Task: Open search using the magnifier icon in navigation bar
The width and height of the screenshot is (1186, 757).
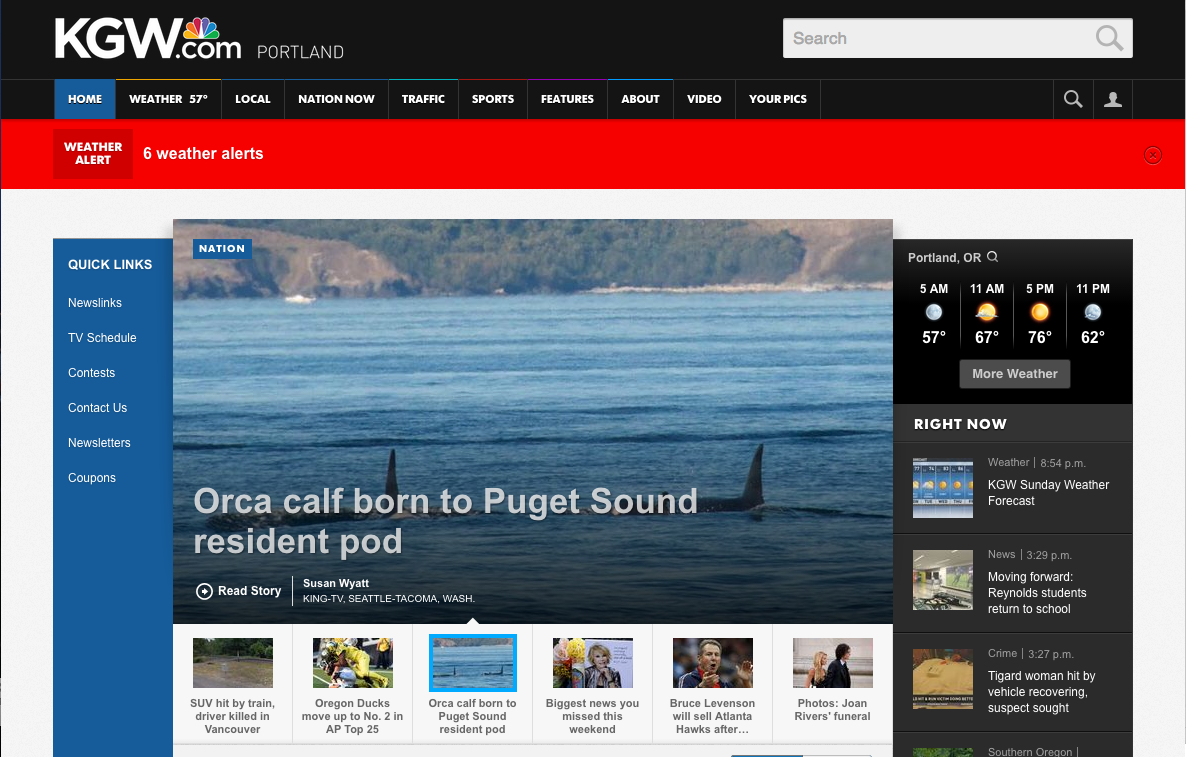Action: pyautogui.click(x=1073, y=99)
